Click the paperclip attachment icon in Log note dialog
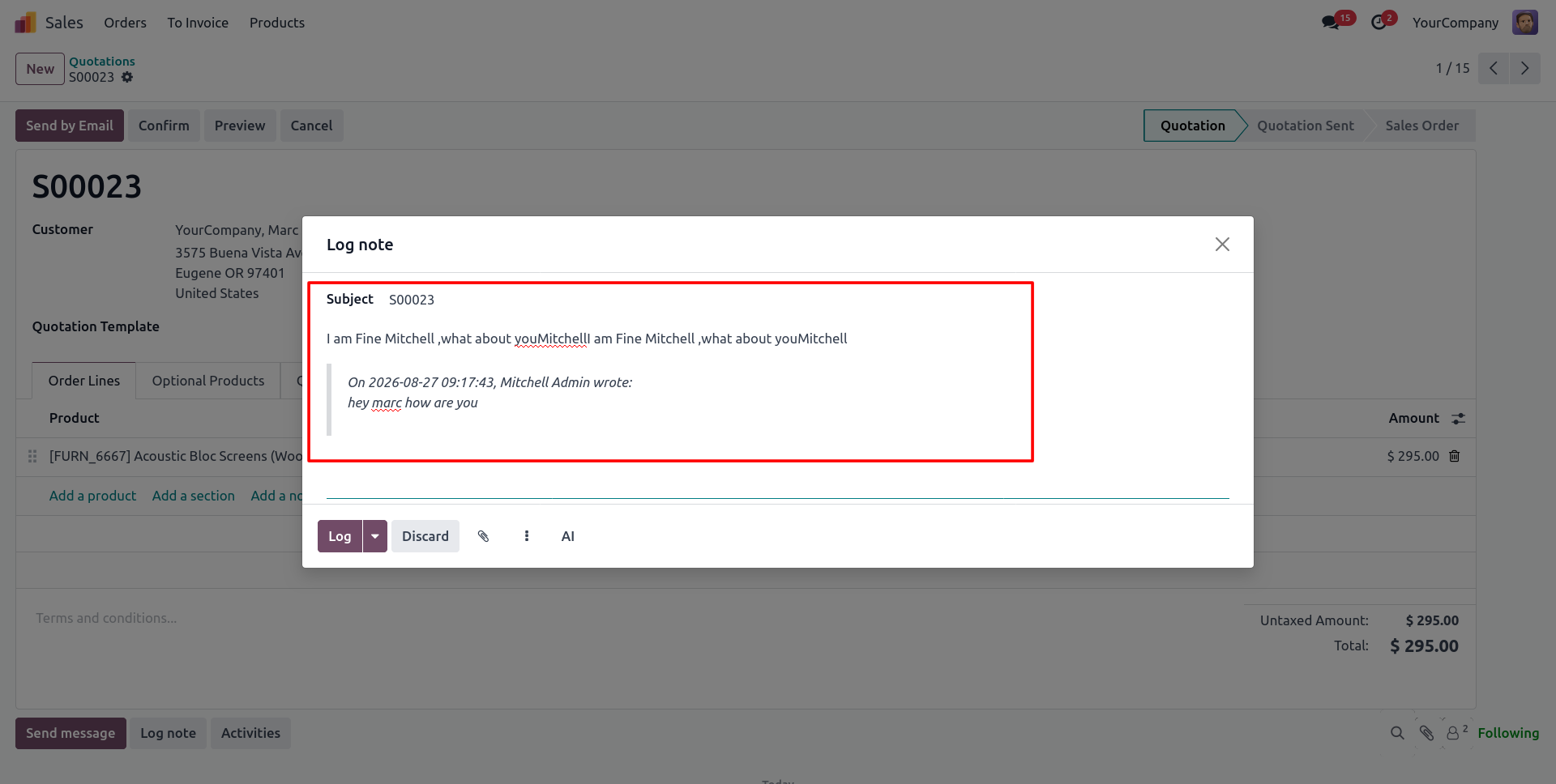1556x784 pixels. click(483, 536)
